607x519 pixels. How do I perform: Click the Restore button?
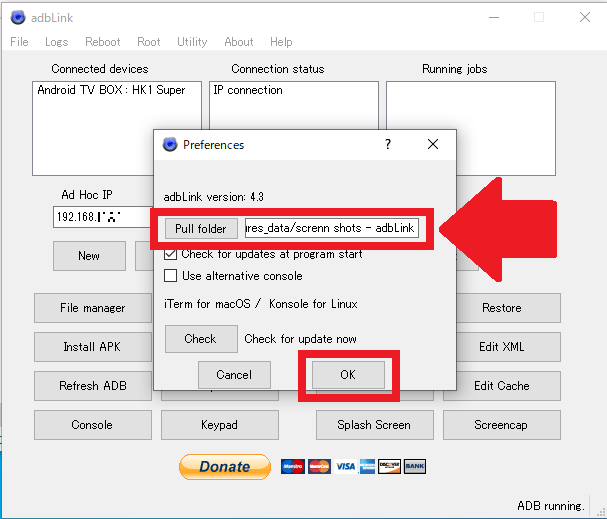pos(508,308)
